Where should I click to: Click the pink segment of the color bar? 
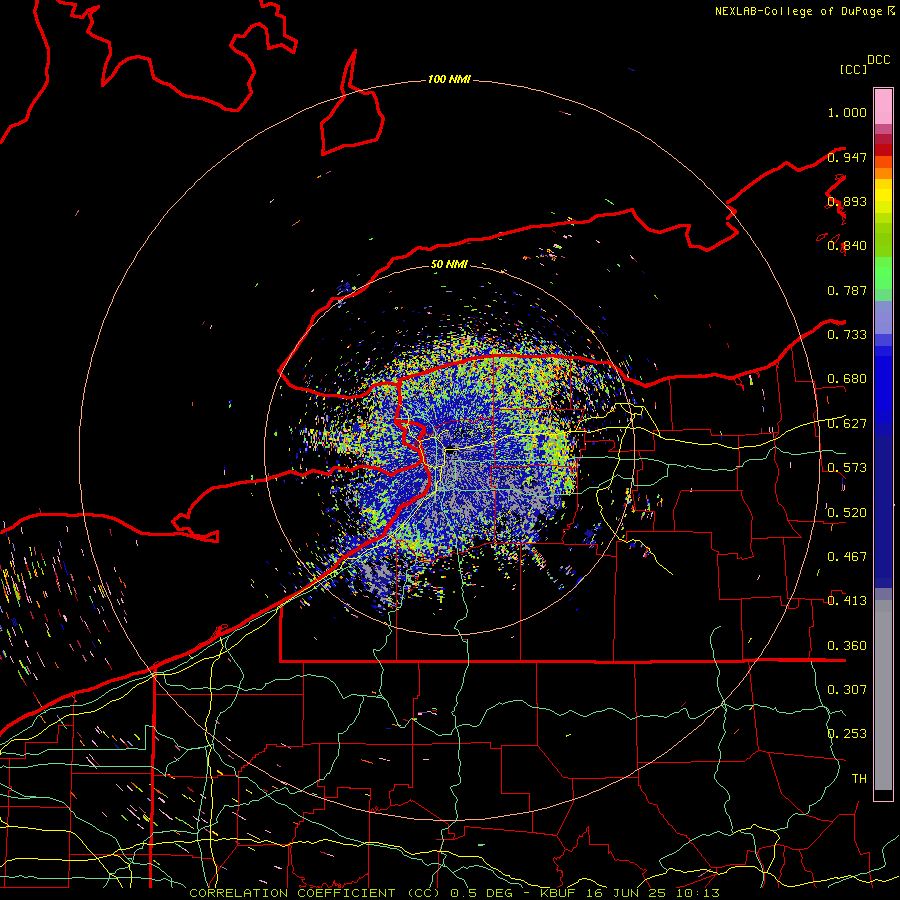[x=883, y=106]
